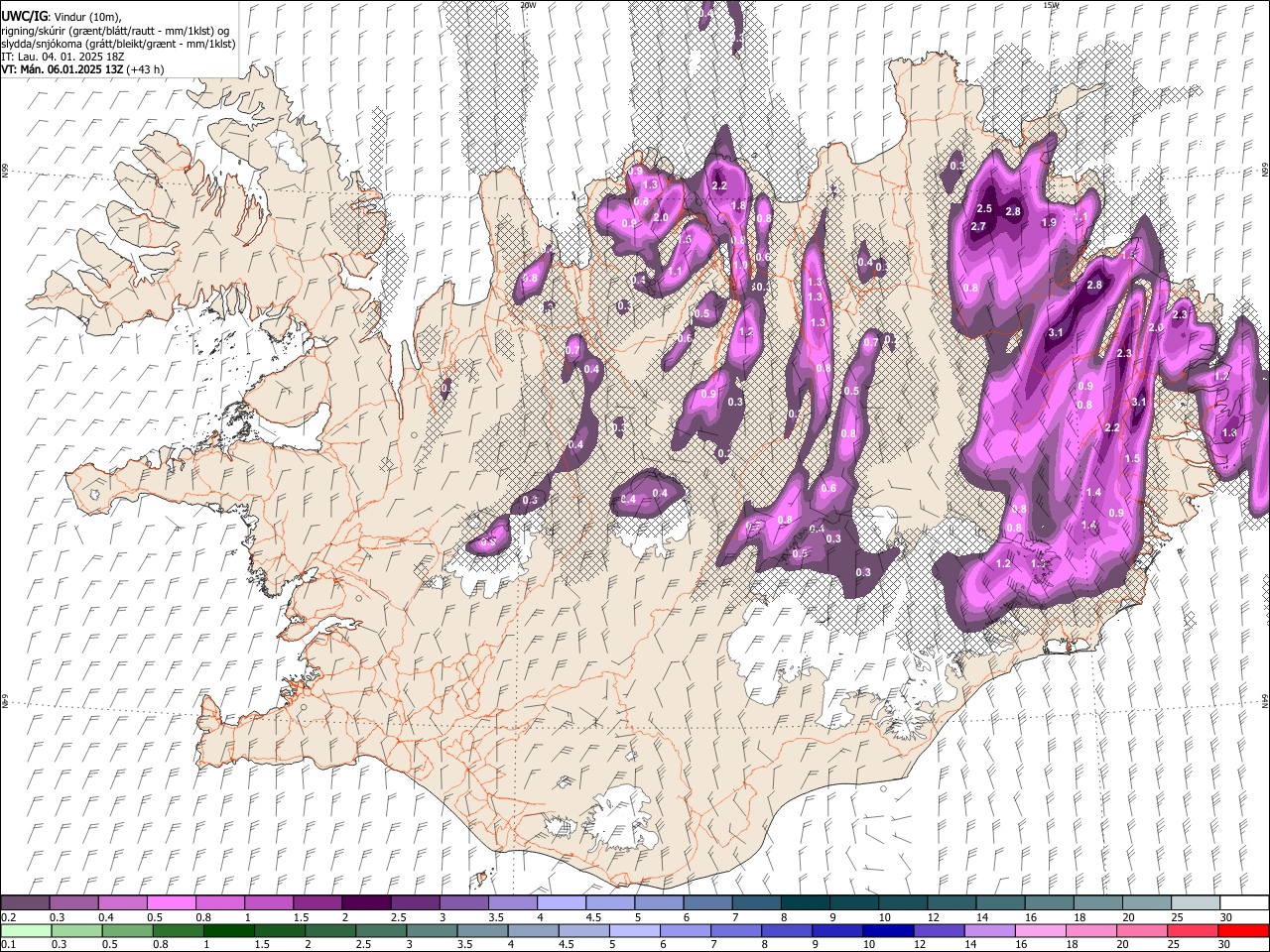This screenshot has height=952, width=1270.
Task: Click the IT: Lau. 04. 01. 2025 18Z line
Action: pos(63,57)
